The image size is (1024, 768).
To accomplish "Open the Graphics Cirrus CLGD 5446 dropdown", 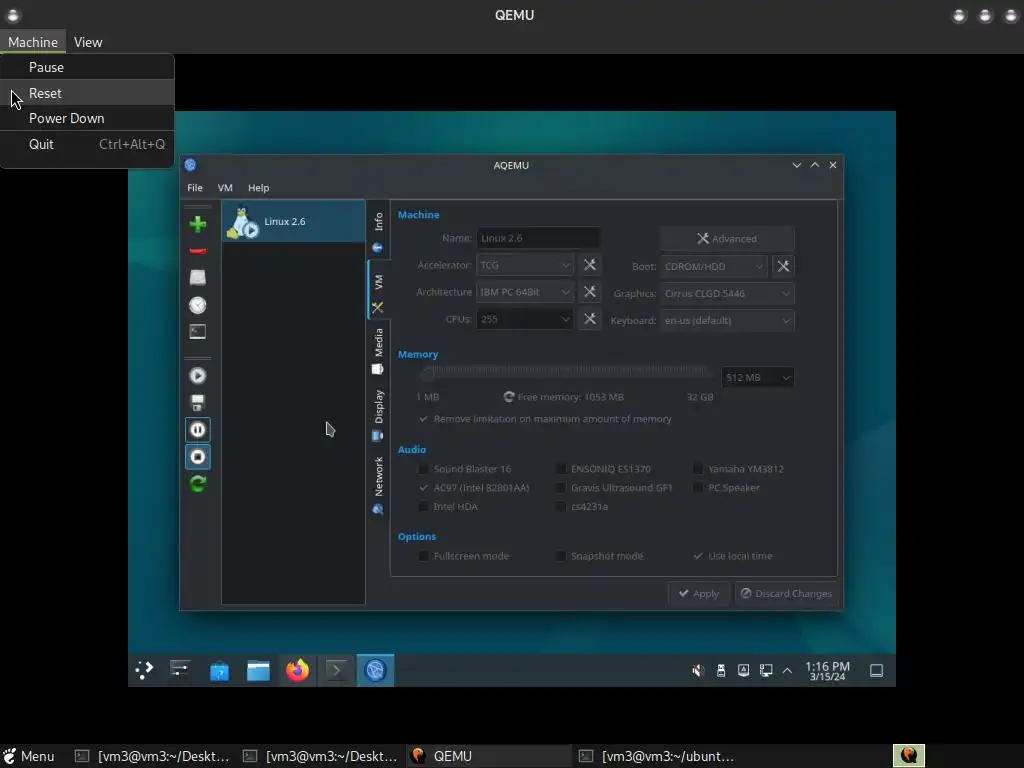I will coord(728,293).
